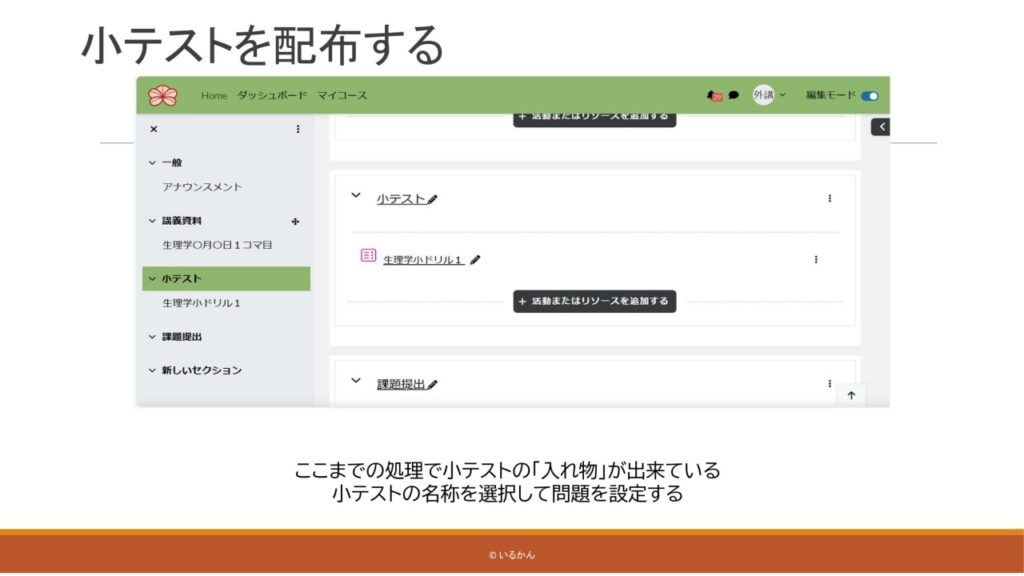Open the messaging speech bubble
This screenshot has width=1024, height=576.
[734, 96]
